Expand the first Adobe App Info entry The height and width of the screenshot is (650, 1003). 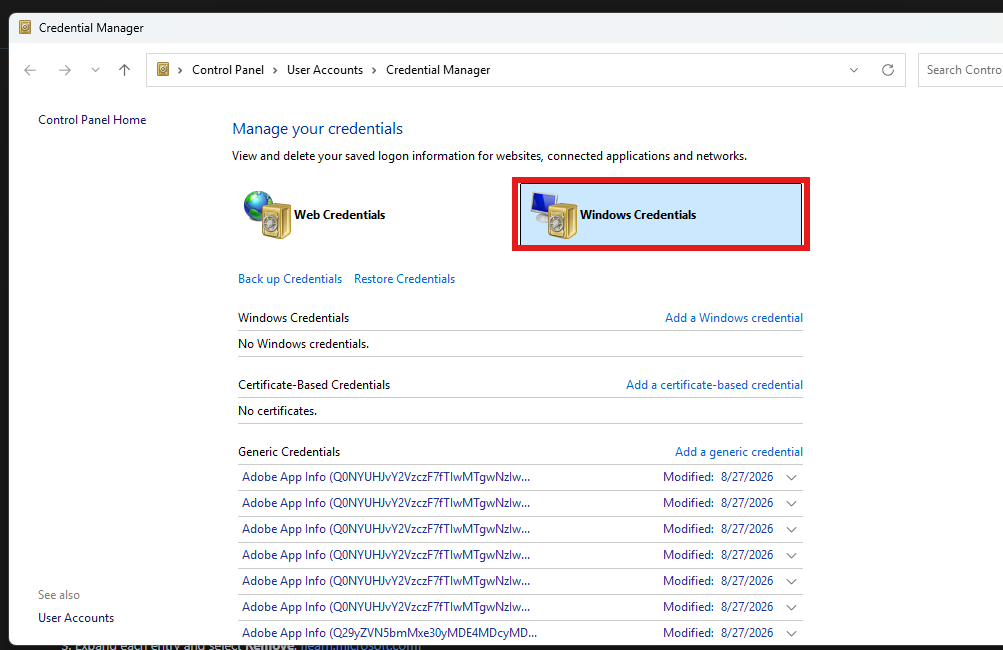(x=791, y=478)
